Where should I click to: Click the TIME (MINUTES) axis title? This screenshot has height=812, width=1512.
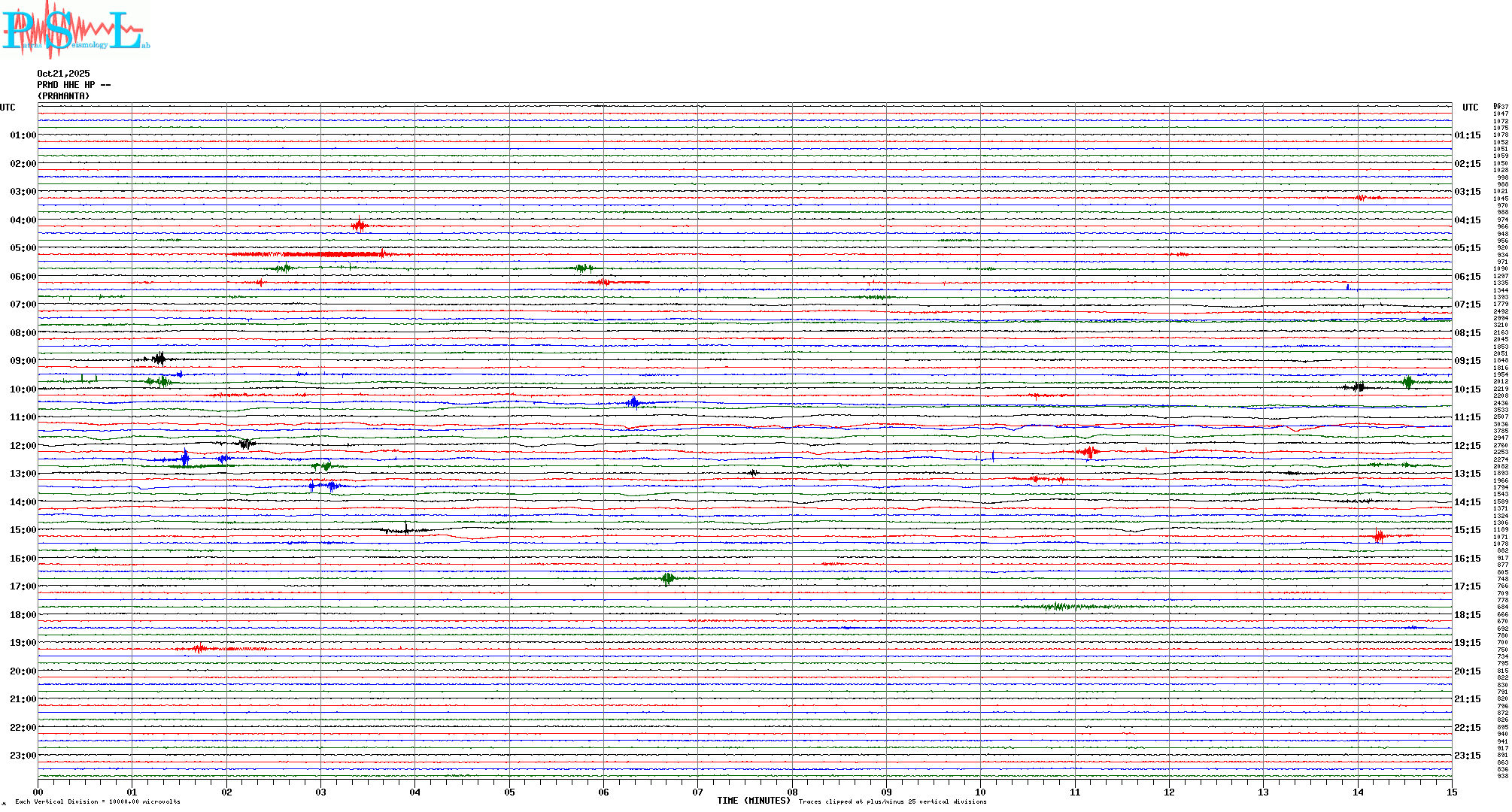pos(753,801)
